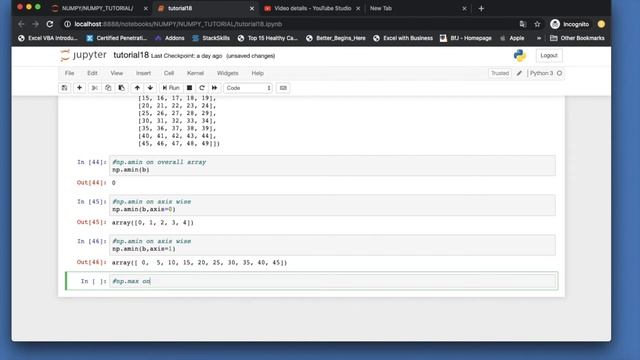
Task: Run the selected cell
Action: (x=171, y=88)
